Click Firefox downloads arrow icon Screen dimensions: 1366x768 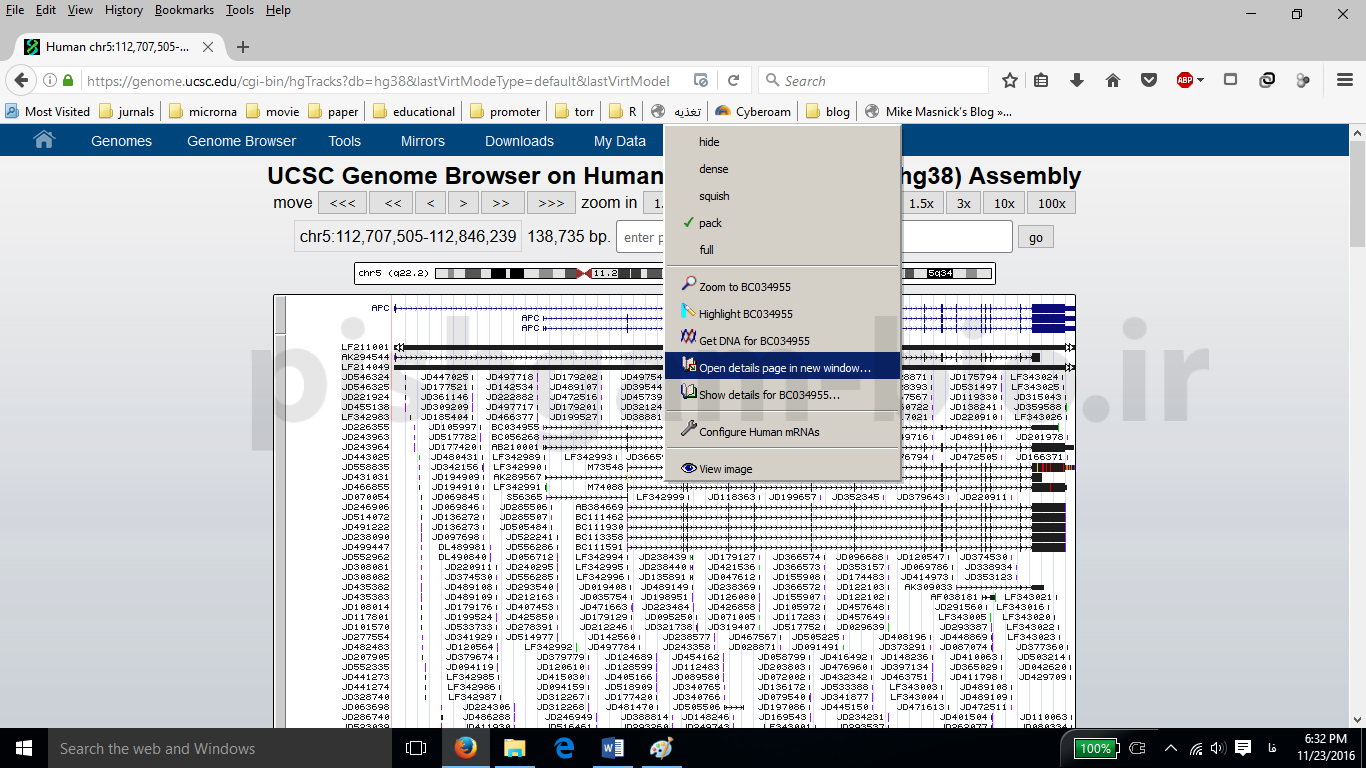pos(1077,80)
